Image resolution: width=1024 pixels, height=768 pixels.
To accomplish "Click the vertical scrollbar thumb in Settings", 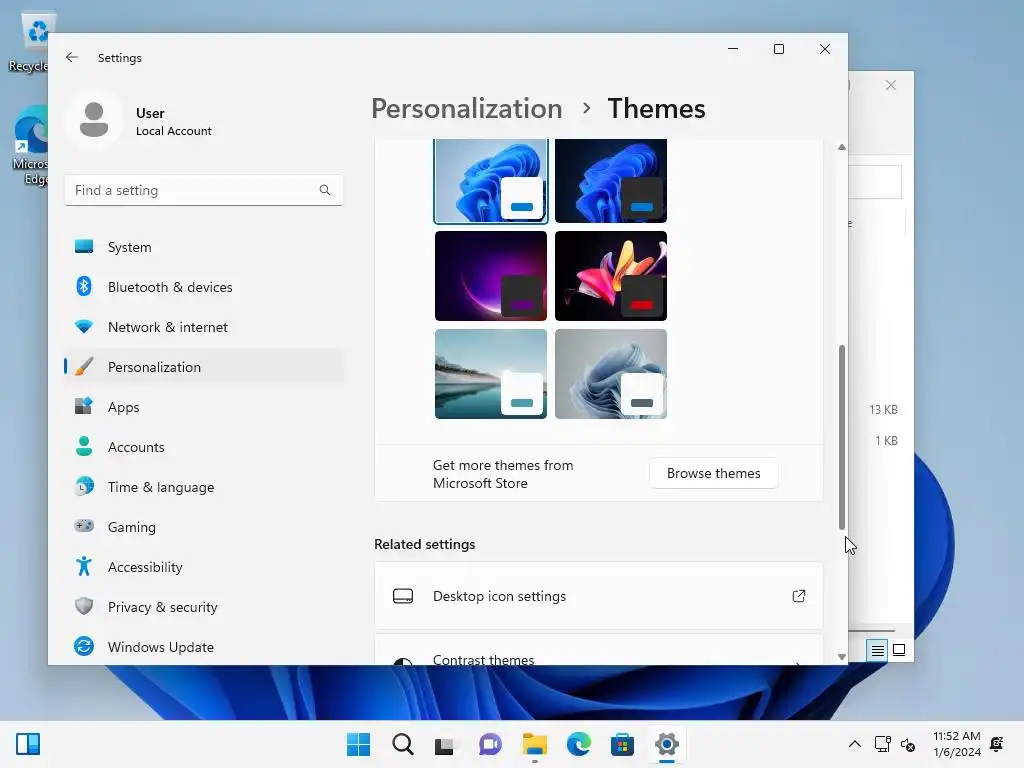I will (842, 438).
